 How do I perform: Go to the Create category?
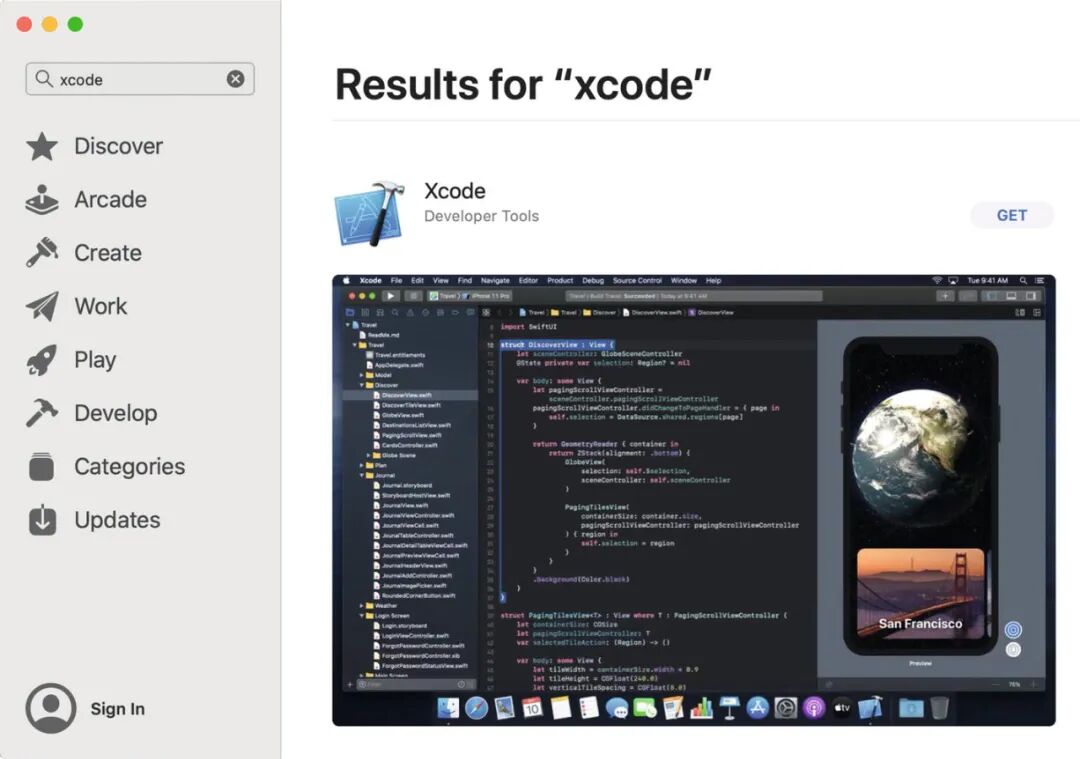84,253
